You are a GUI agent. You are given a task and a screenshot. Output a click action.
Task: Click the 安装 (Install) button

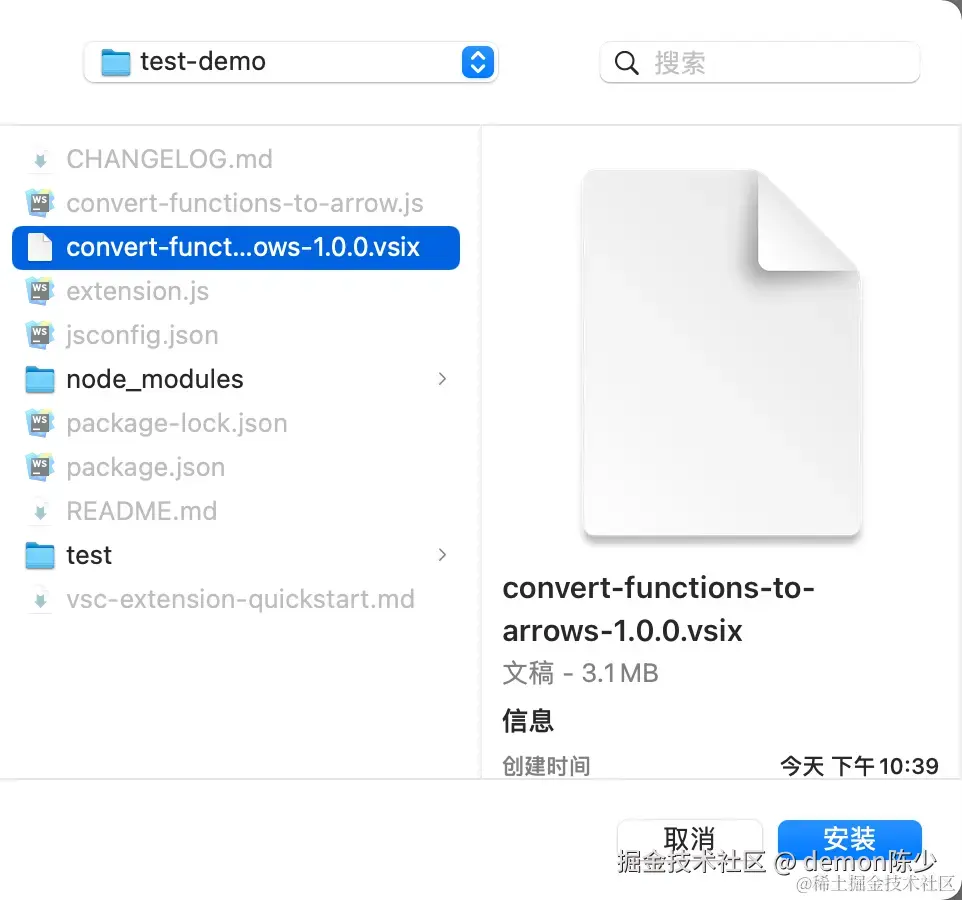(x=849, y=839)
